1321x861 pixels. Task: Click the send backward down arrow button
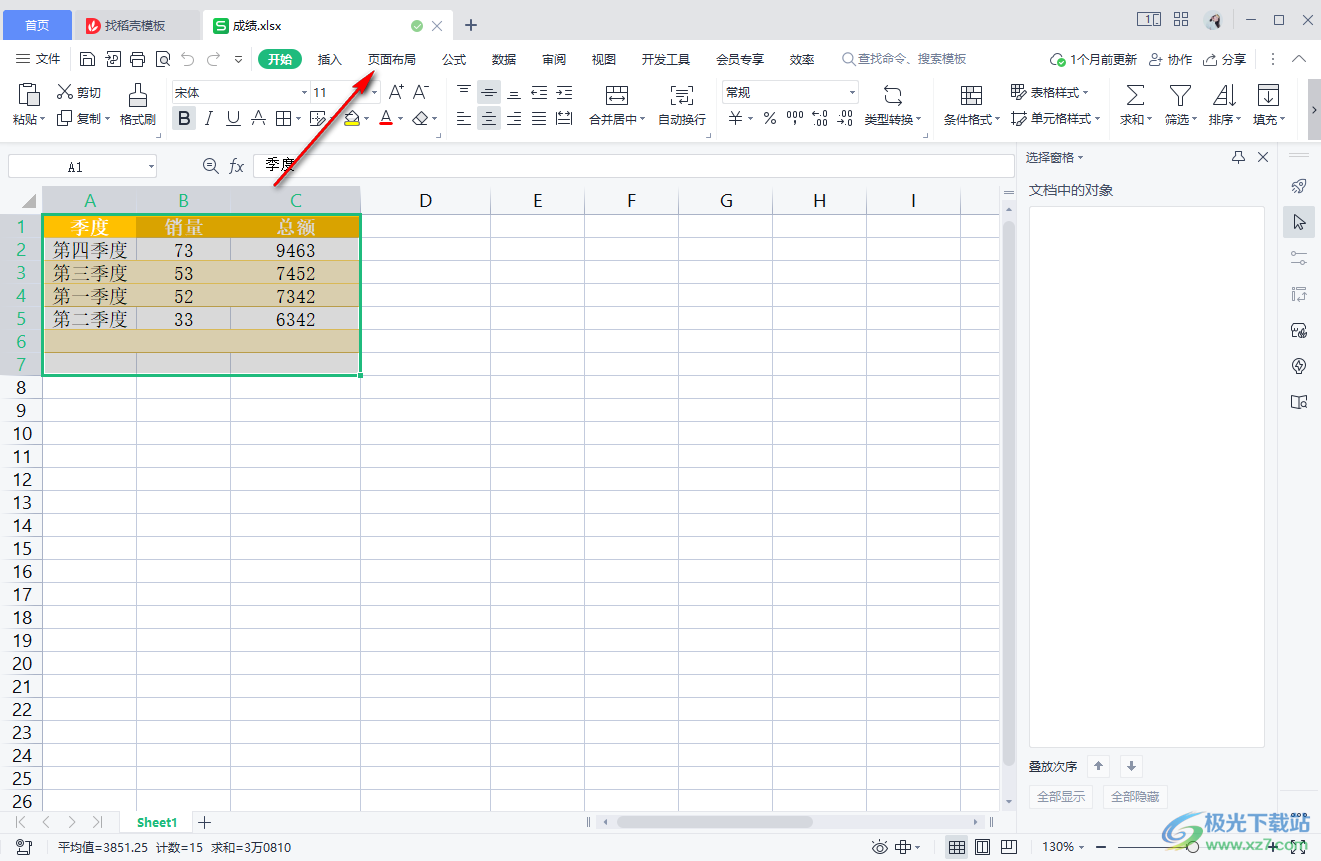click(1131, 766)
